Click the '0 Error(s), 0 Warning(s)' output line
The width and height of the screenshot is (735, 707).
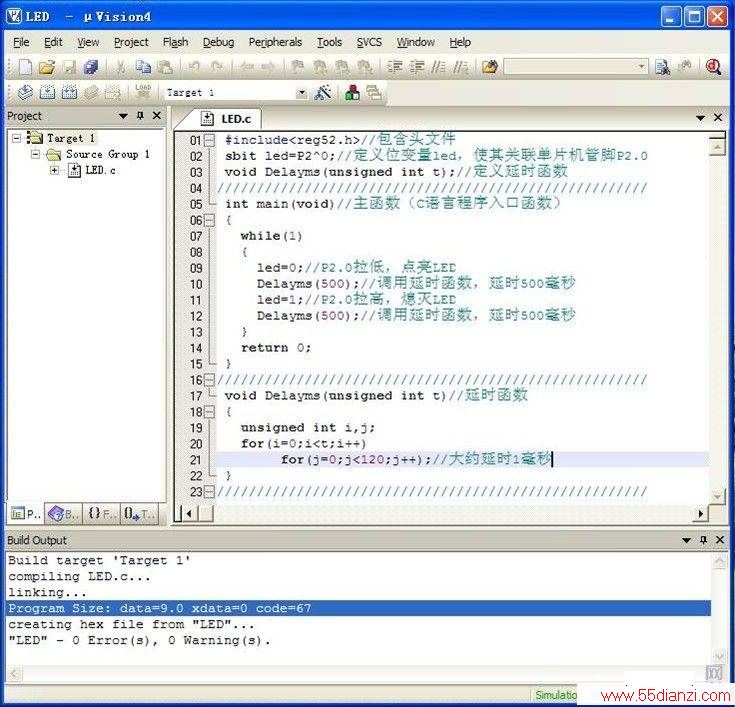click(x=139, y=640)
